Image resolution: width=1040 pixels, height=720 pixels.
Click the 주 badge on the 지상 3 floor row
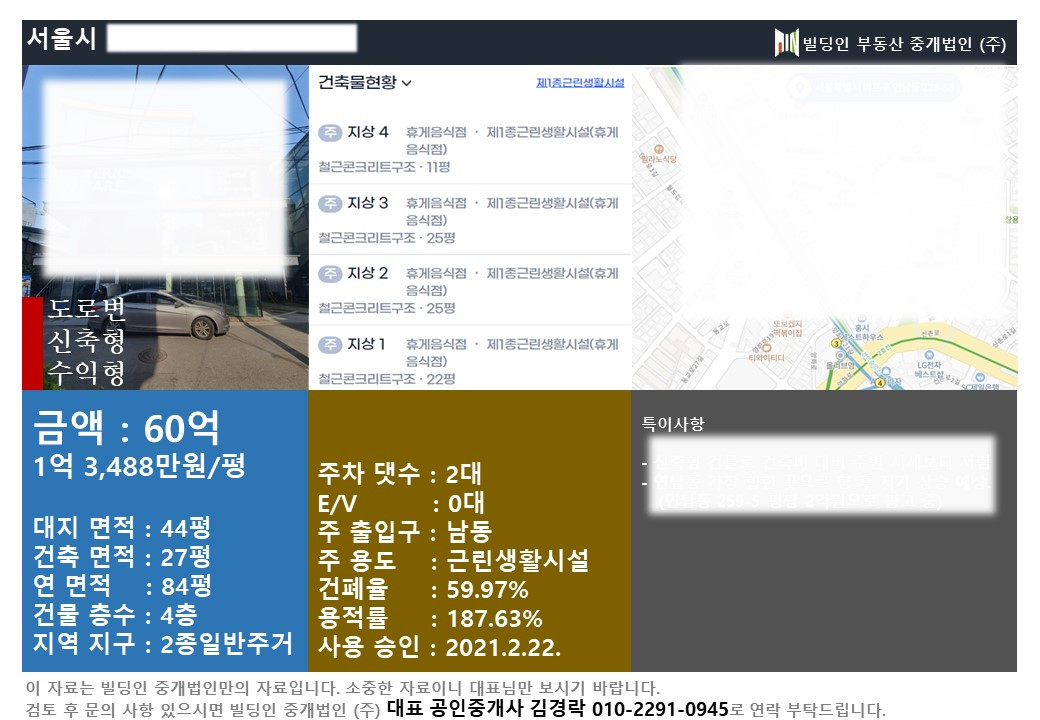pos(328,203)
